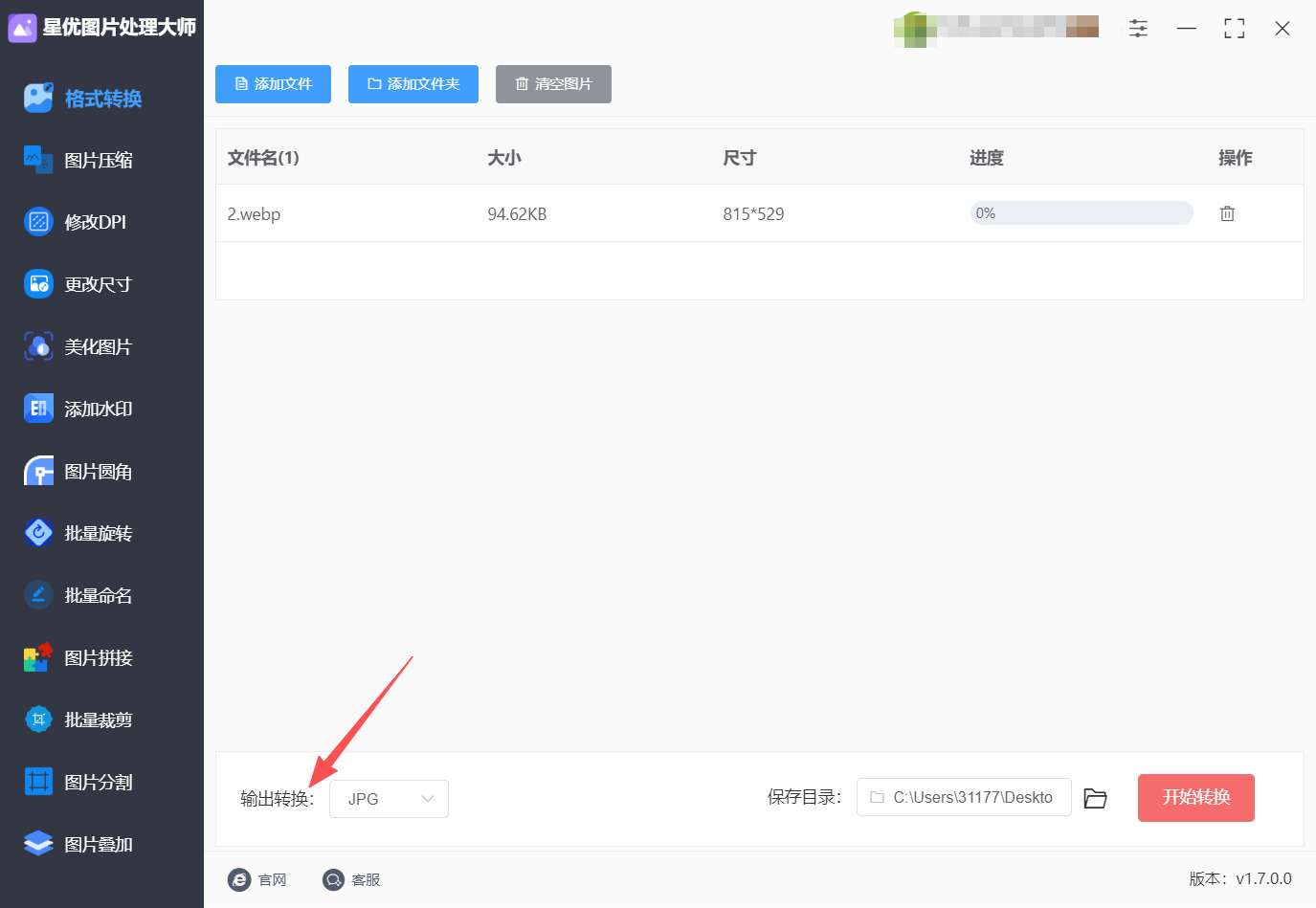Delete 2.webp using the trash icon
This screenshot has width=1316, height=908.
pos(1227,213)
